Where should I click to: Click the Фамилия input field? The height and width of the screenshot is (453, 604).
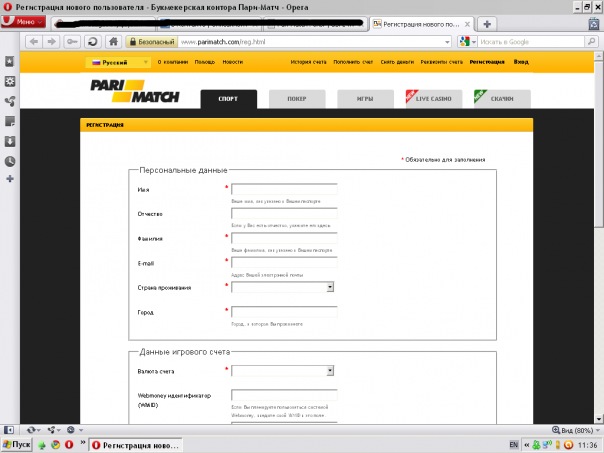pyautogui.click(x=284, y=238)
